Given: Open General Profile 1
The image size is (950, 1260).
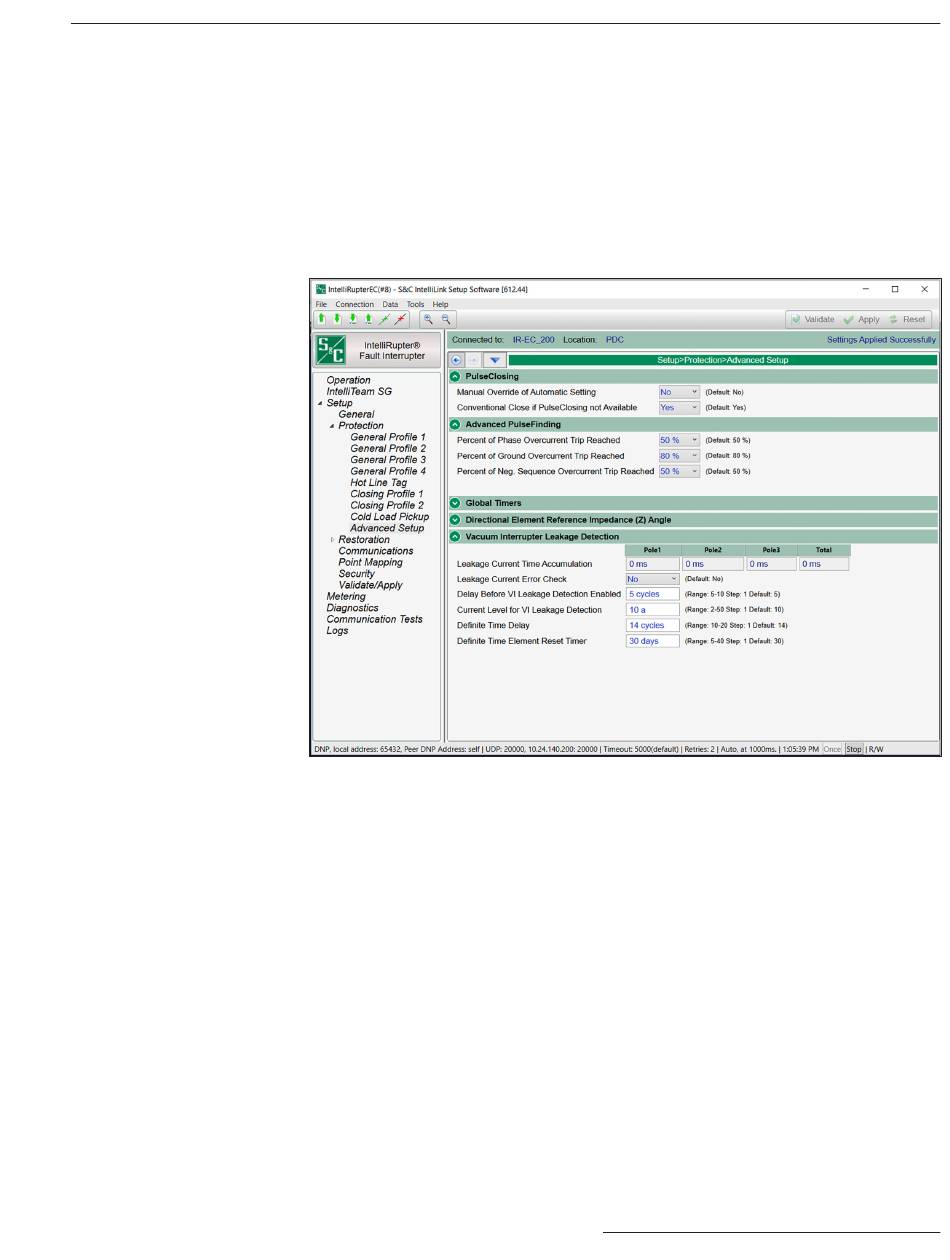Looking at the screenshot, I should tap(388, 438).
